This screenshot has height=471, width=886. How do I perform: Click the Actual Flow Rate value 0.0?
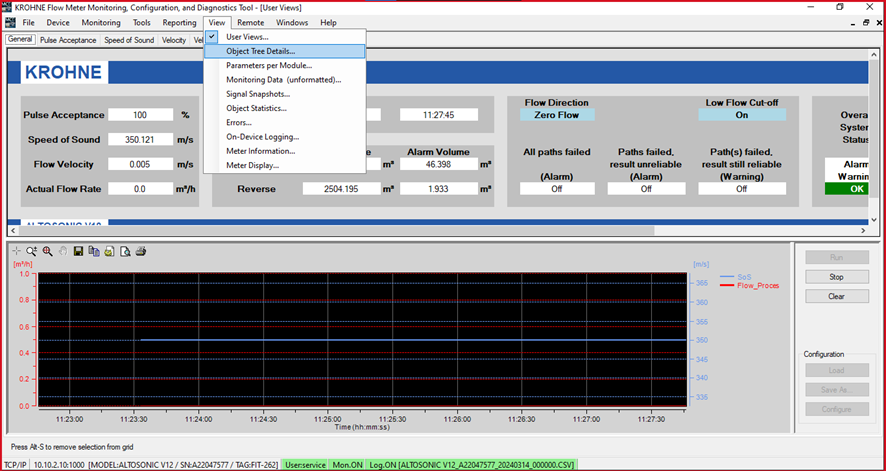141,189
